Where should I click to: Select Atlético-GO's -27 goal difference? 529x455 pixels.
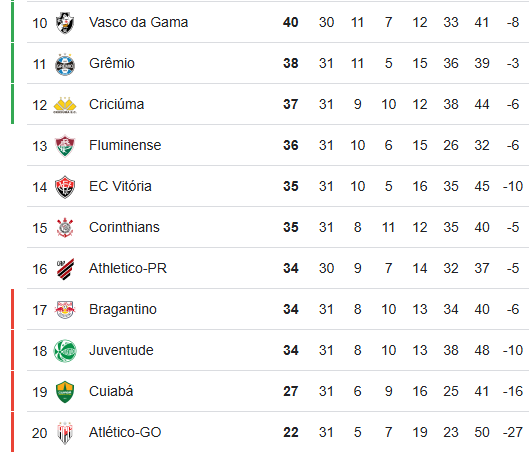(x=512, y=432)
